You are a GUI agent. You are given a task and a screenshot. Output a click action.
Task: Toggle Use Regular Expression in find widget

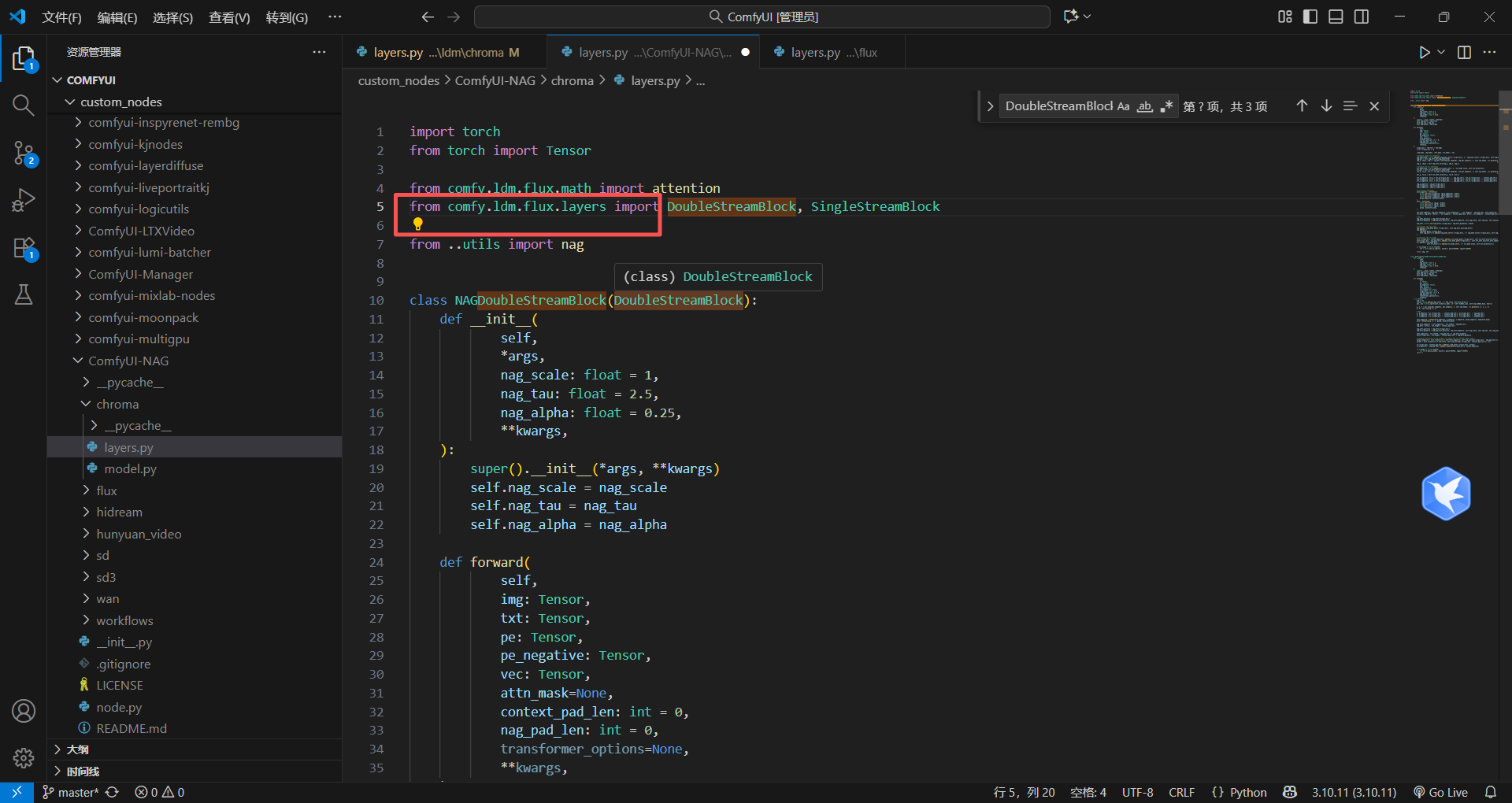[x=1166, y=106]
